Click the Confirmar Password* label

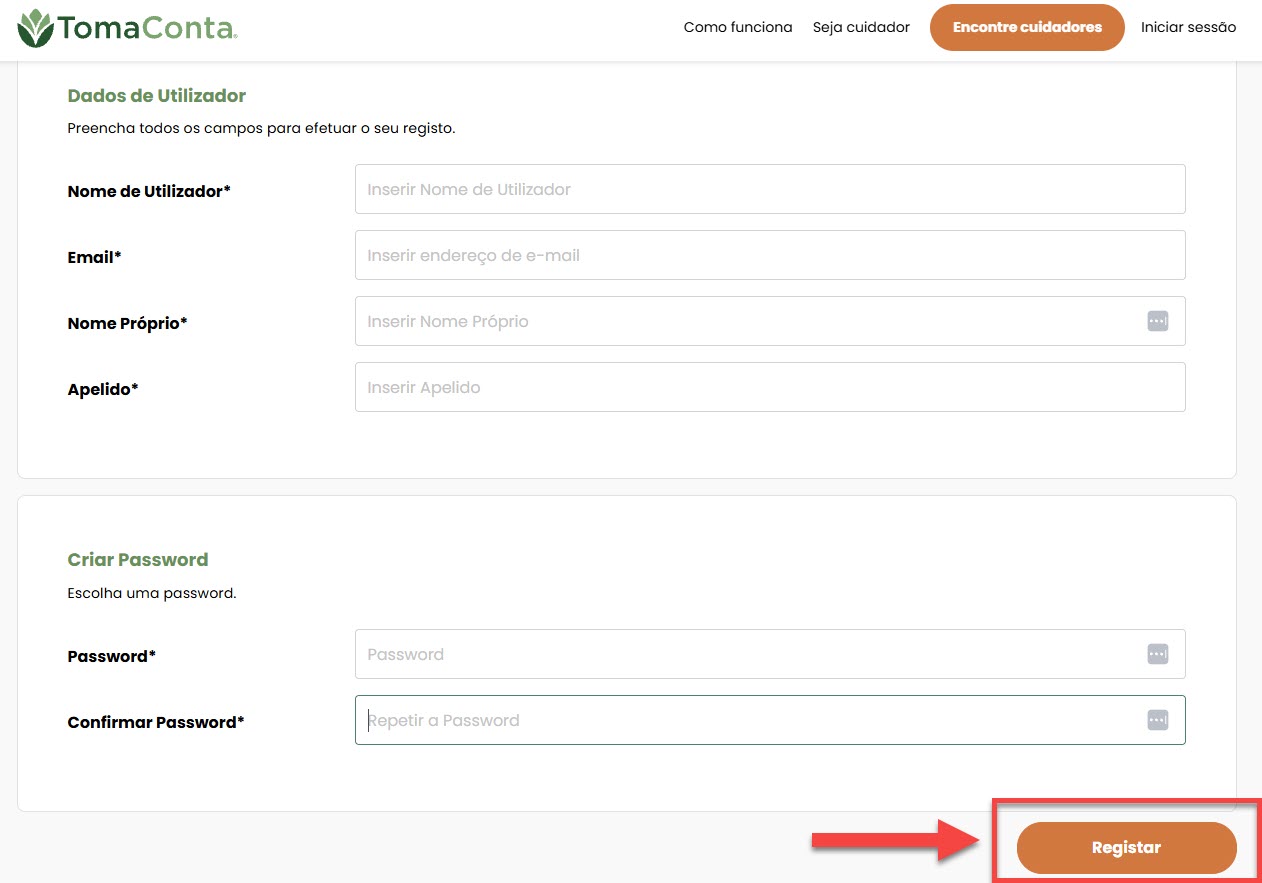[x=156, y=722]
